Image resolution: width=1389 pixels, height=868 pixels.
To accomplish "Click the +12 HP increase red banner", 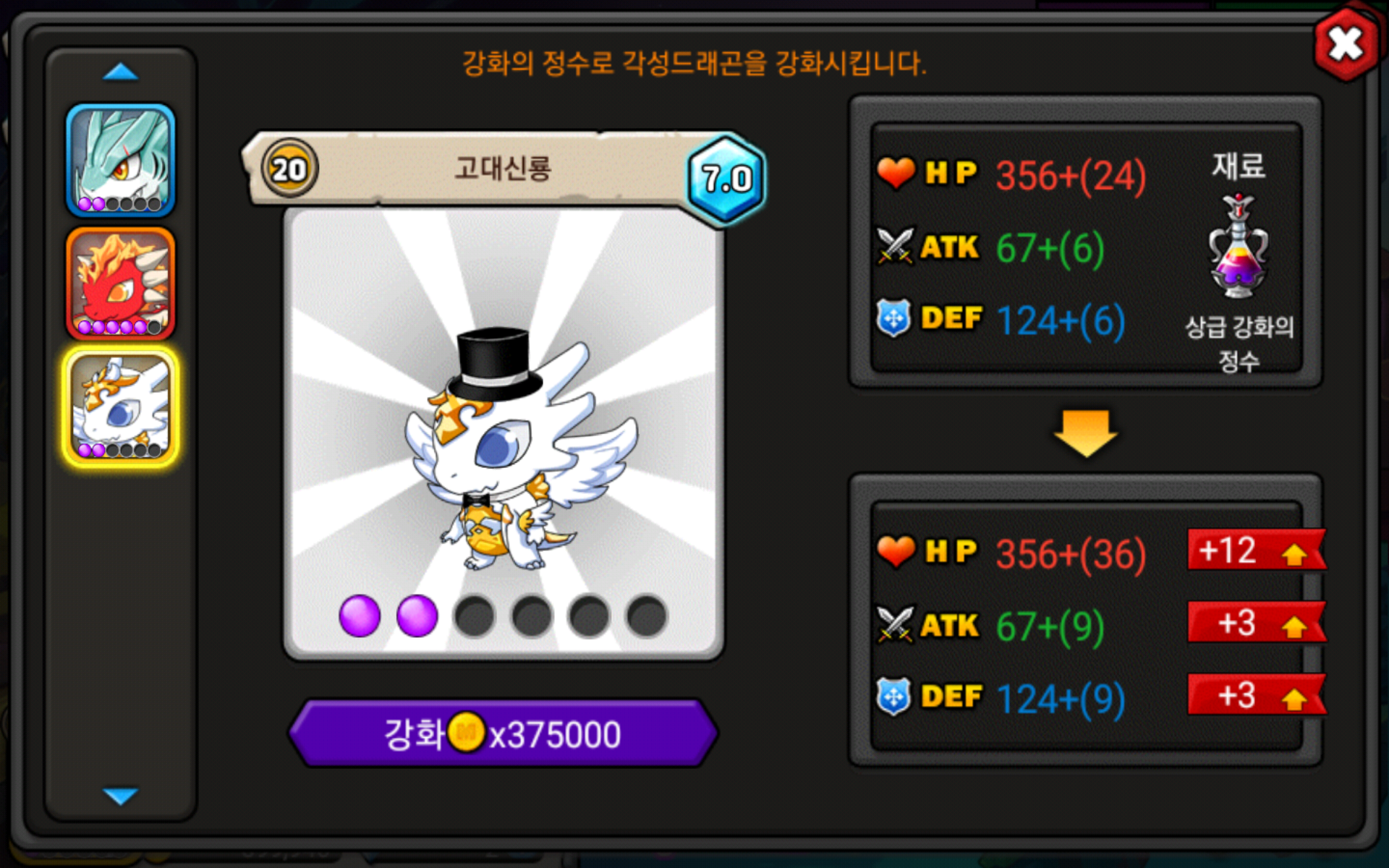I will click(1257, 550).
